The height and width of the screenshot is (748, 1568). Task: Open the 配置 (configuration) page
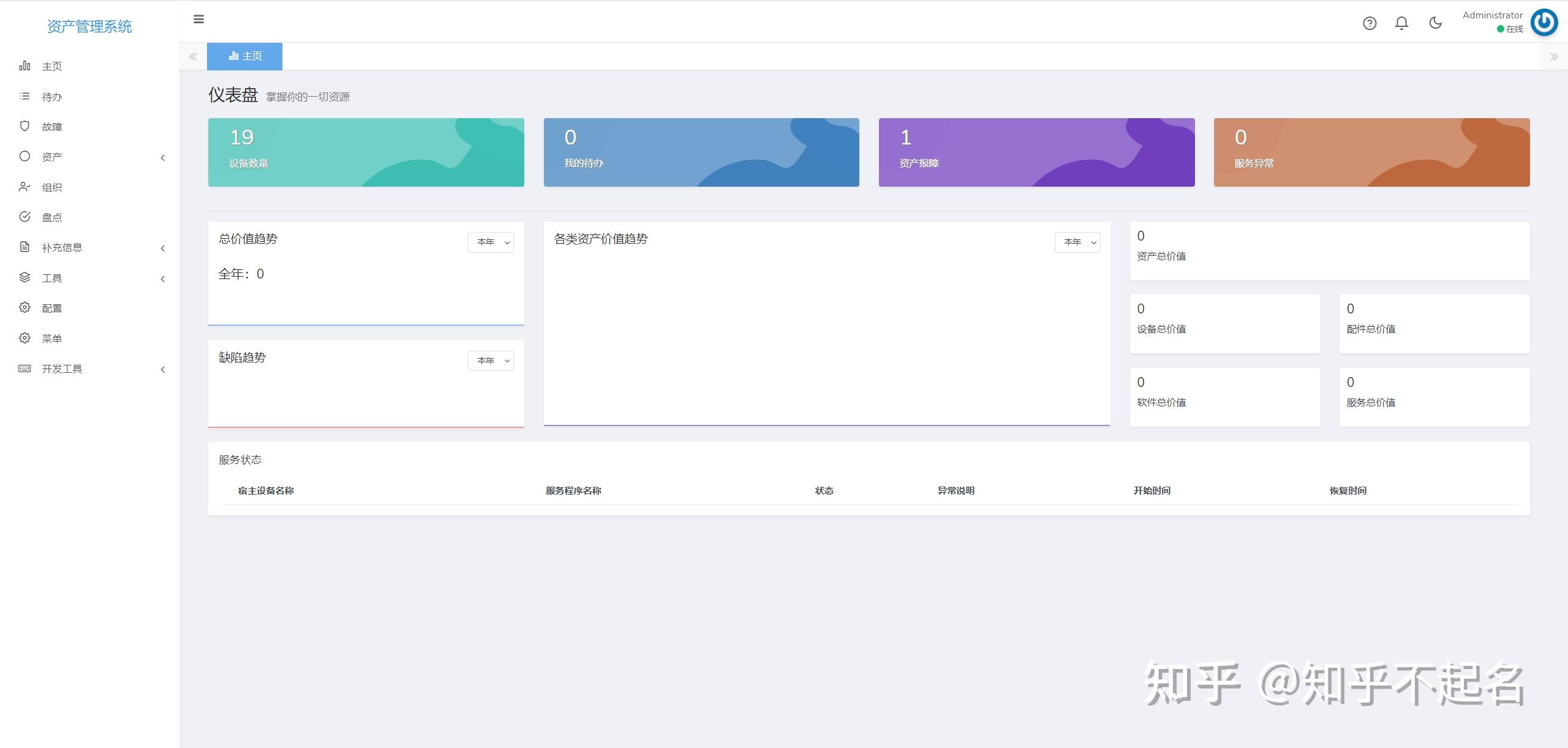pos(51,307)
